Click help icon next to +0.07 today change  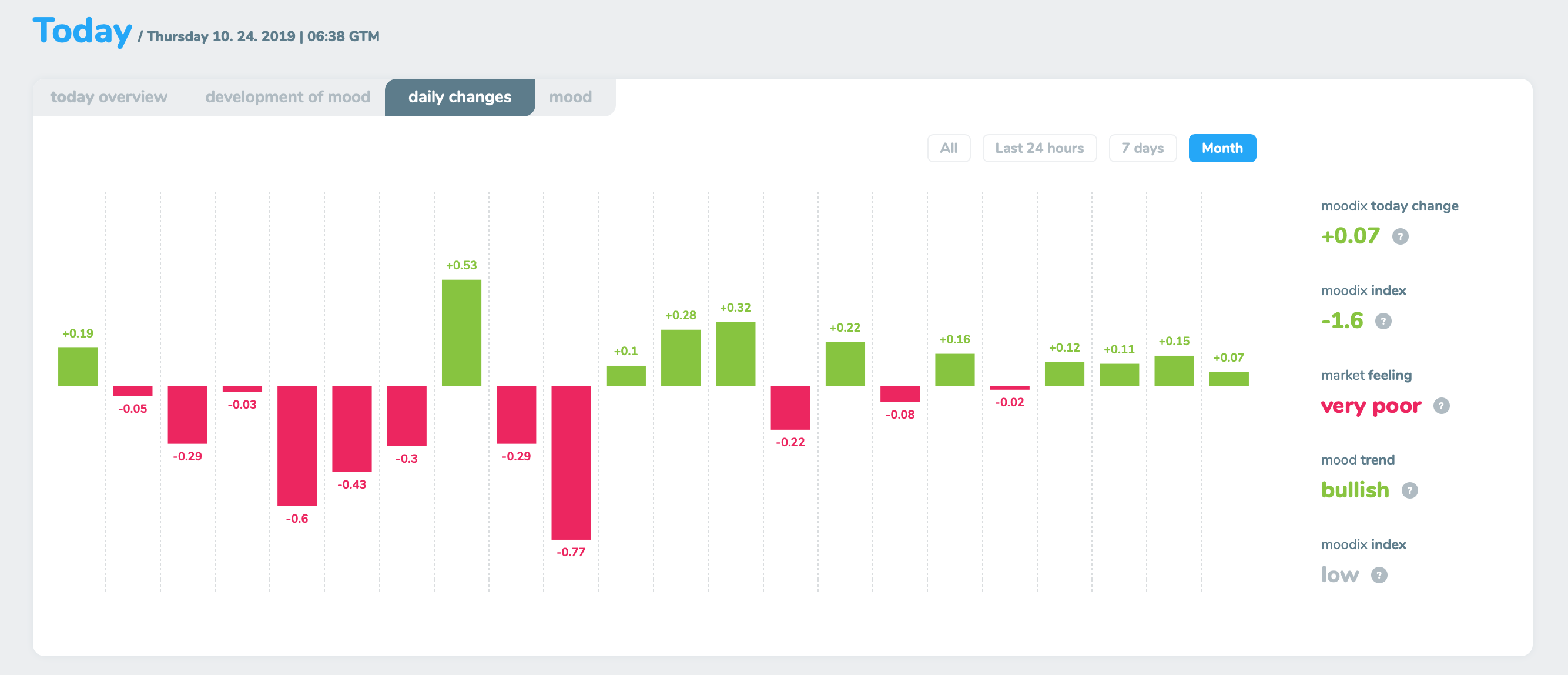(1400, 236)
